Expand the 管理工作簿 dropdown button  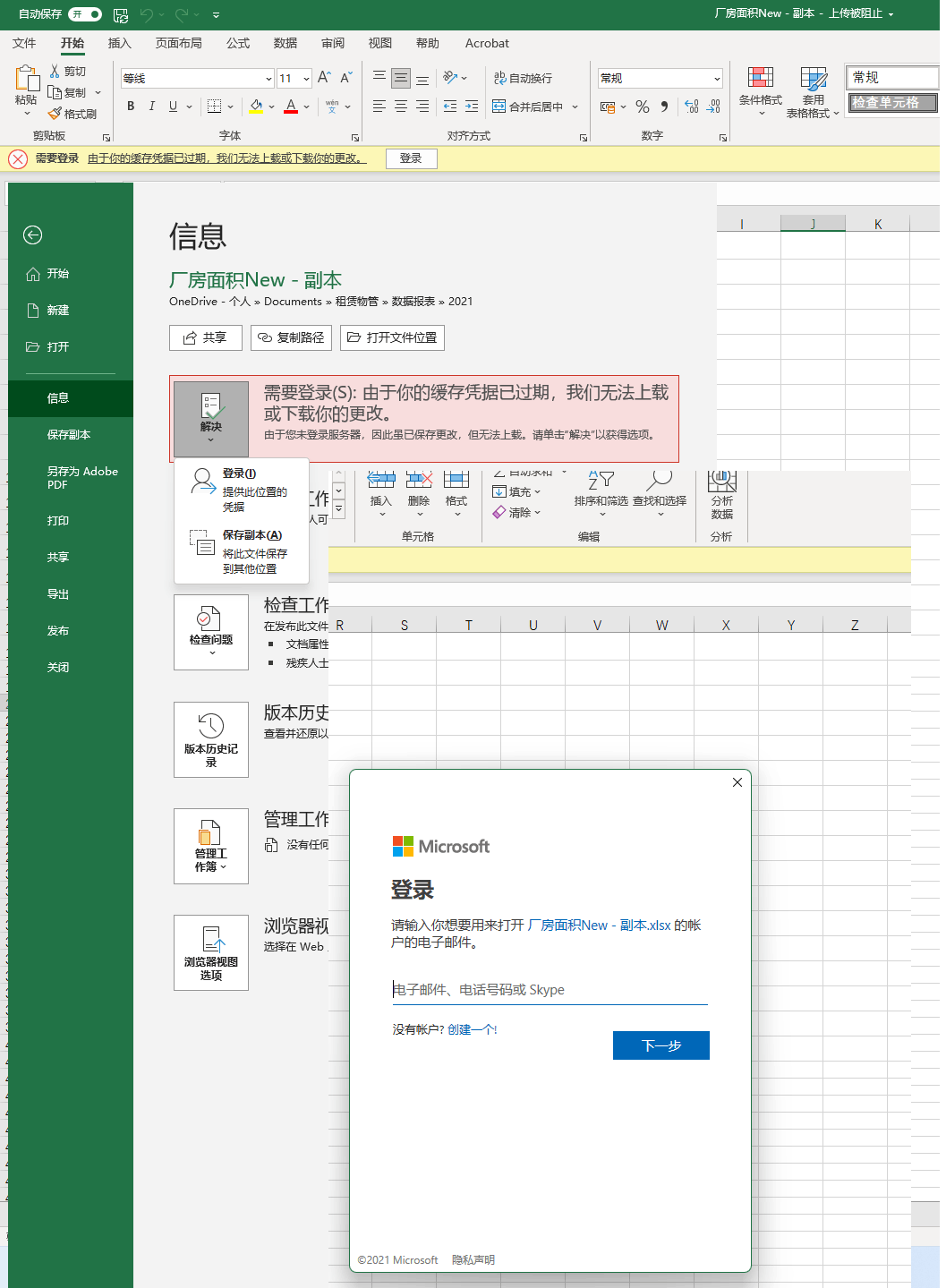[x=211, y=846]
